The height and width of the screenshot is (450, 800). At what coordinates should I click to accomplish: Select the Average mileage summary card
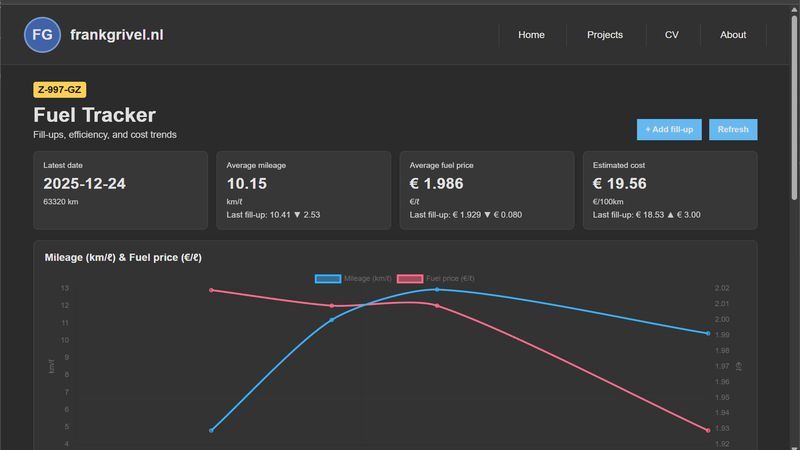click(303, 190)
